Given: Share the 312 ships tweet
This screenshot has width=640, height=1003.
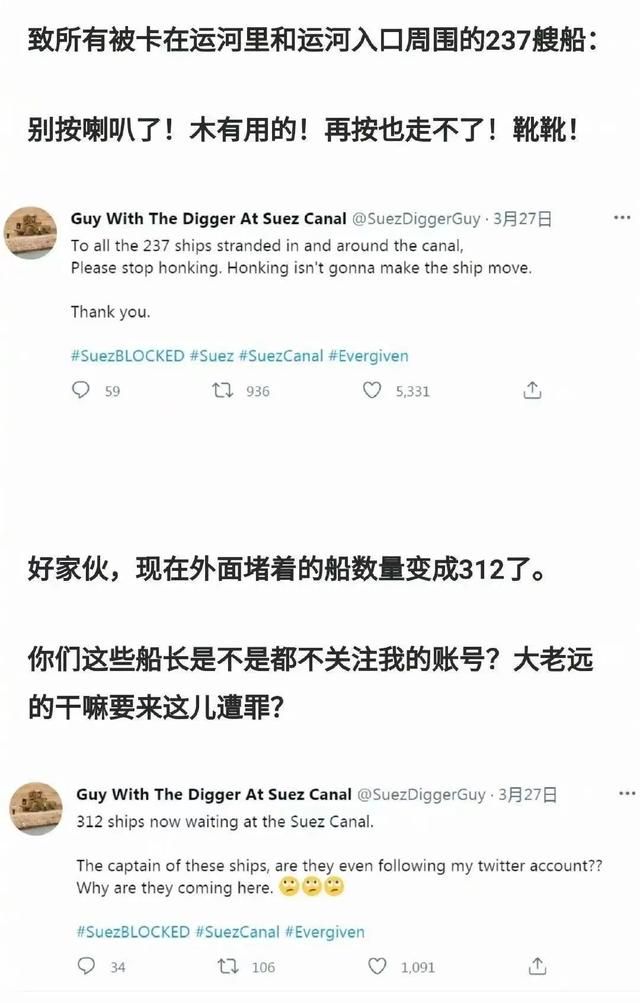Looking at the screenshot, I should 538,966.
